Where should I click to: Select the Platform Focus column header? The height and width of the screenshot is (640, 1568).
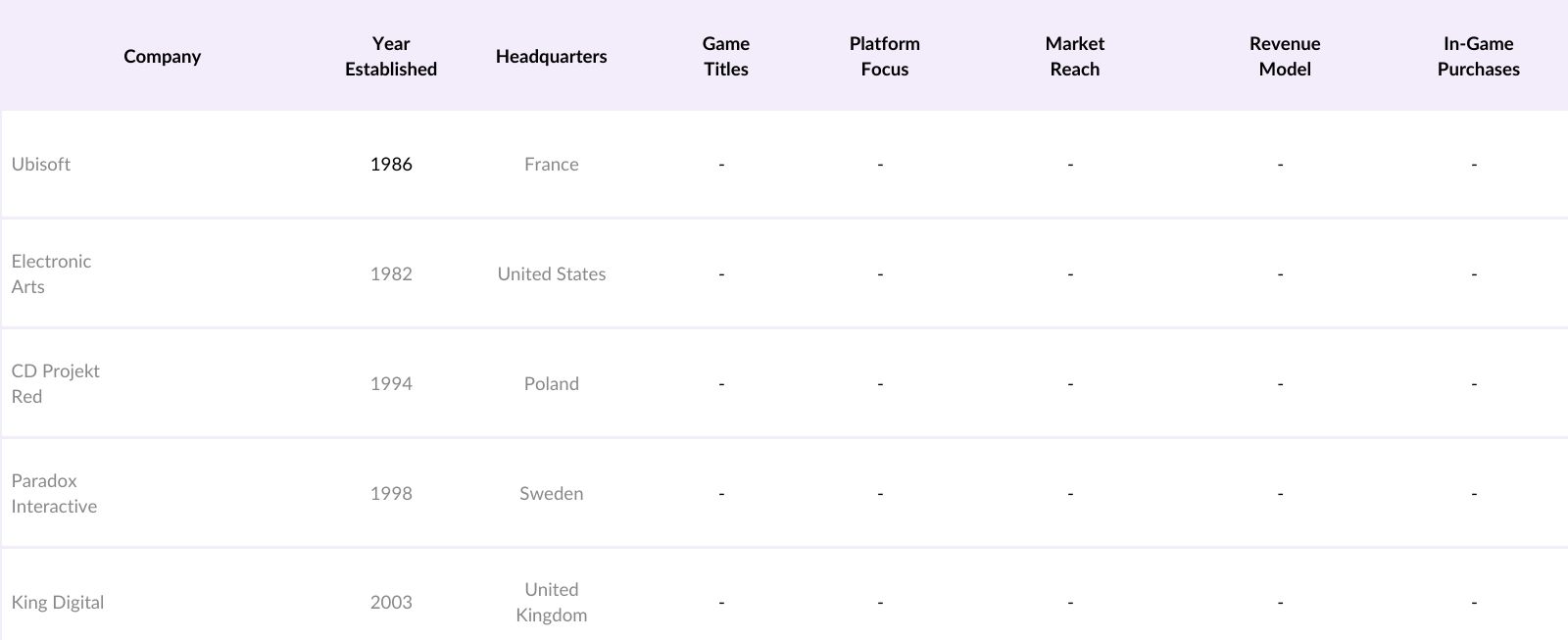[x=884, y=56]
